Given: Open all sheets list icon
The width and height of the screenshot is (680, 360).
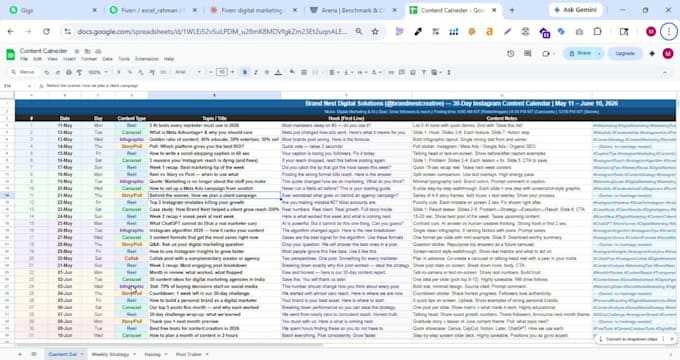Looking at the screenshot, I should click(33, 354).
